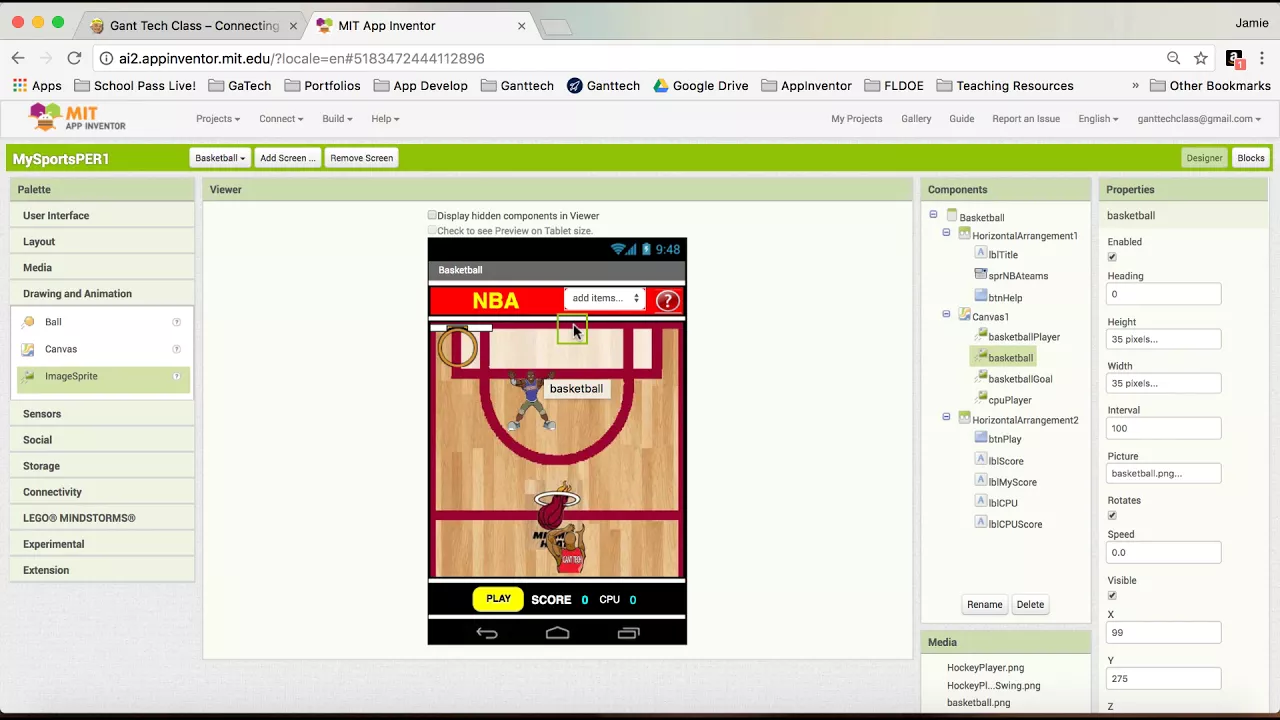Toggle the Visible property checkbox
Image resolution: width=1280 pixels, height=720 pixels.
(x=1112, y=596)
